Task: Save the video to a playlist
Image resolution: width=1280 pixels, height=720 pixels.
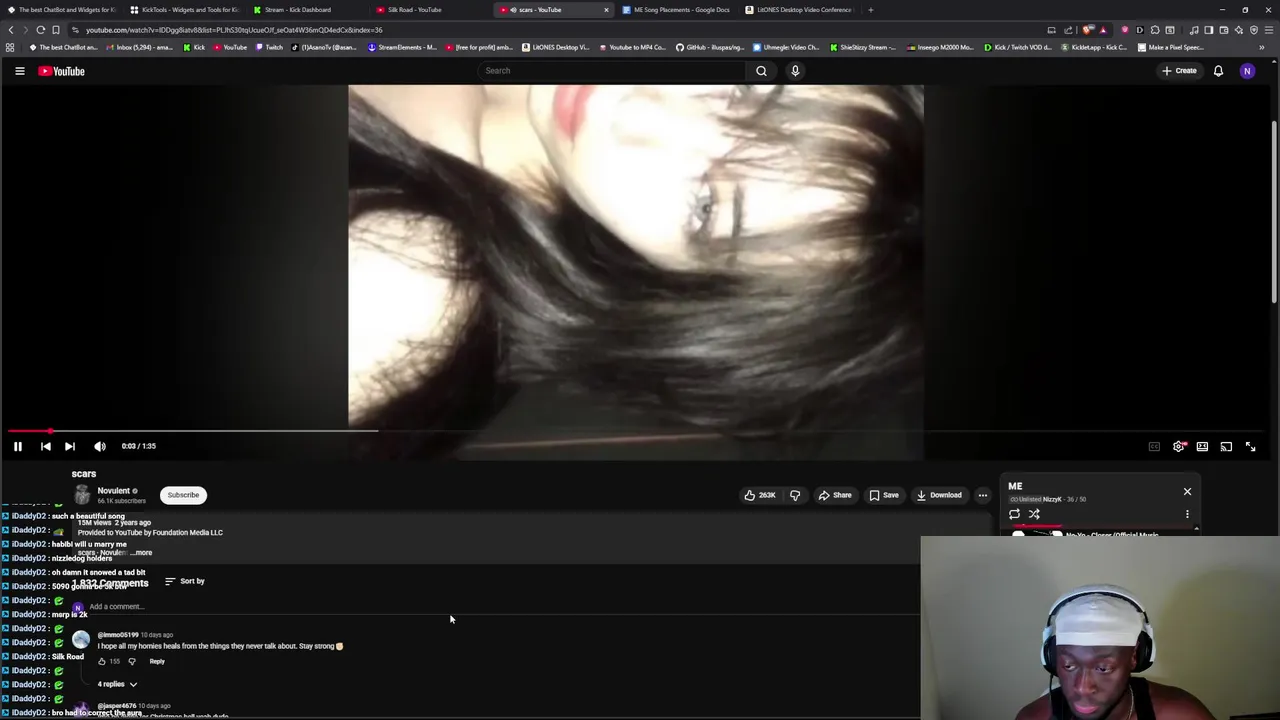Action: (884, 495)
